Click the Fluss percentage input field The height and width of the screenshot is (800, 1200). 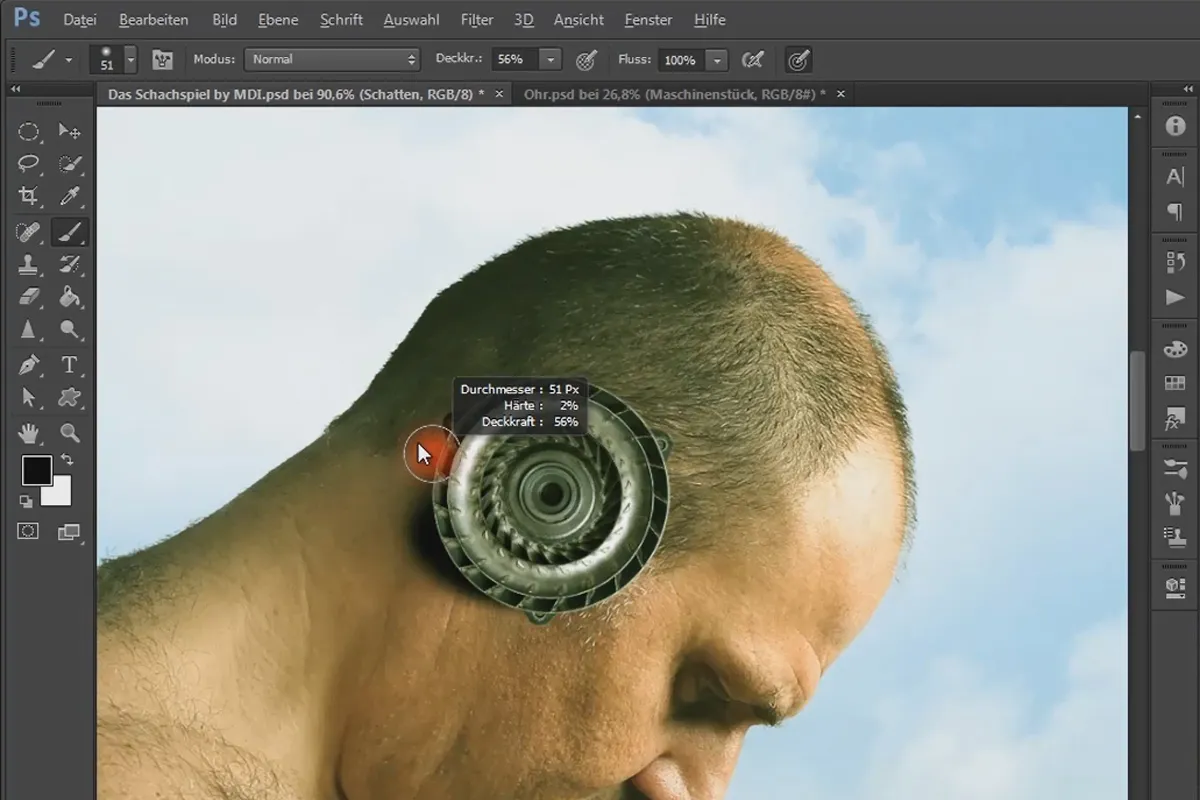[680, 60]
